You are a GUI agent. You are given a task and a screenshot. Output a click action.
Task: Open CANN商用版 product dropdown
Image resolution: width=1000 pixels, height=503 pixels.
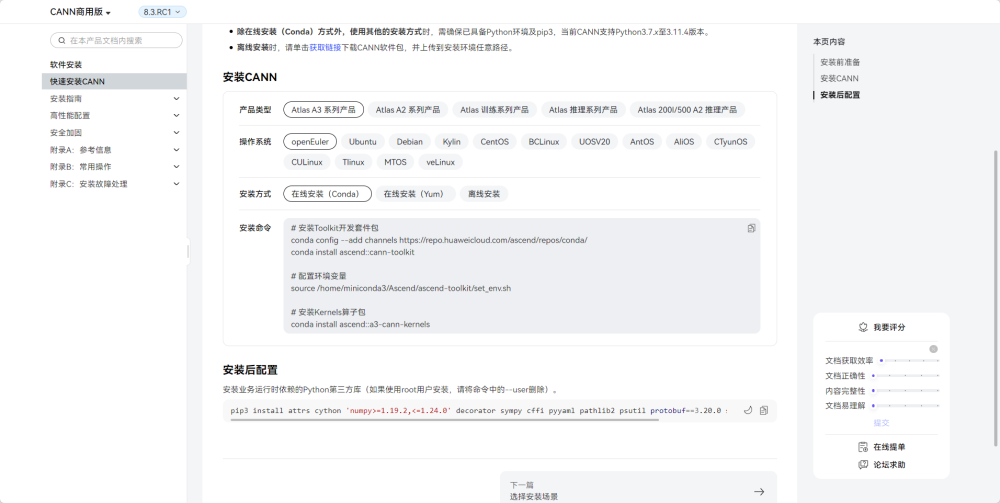[x=80, y=12]
